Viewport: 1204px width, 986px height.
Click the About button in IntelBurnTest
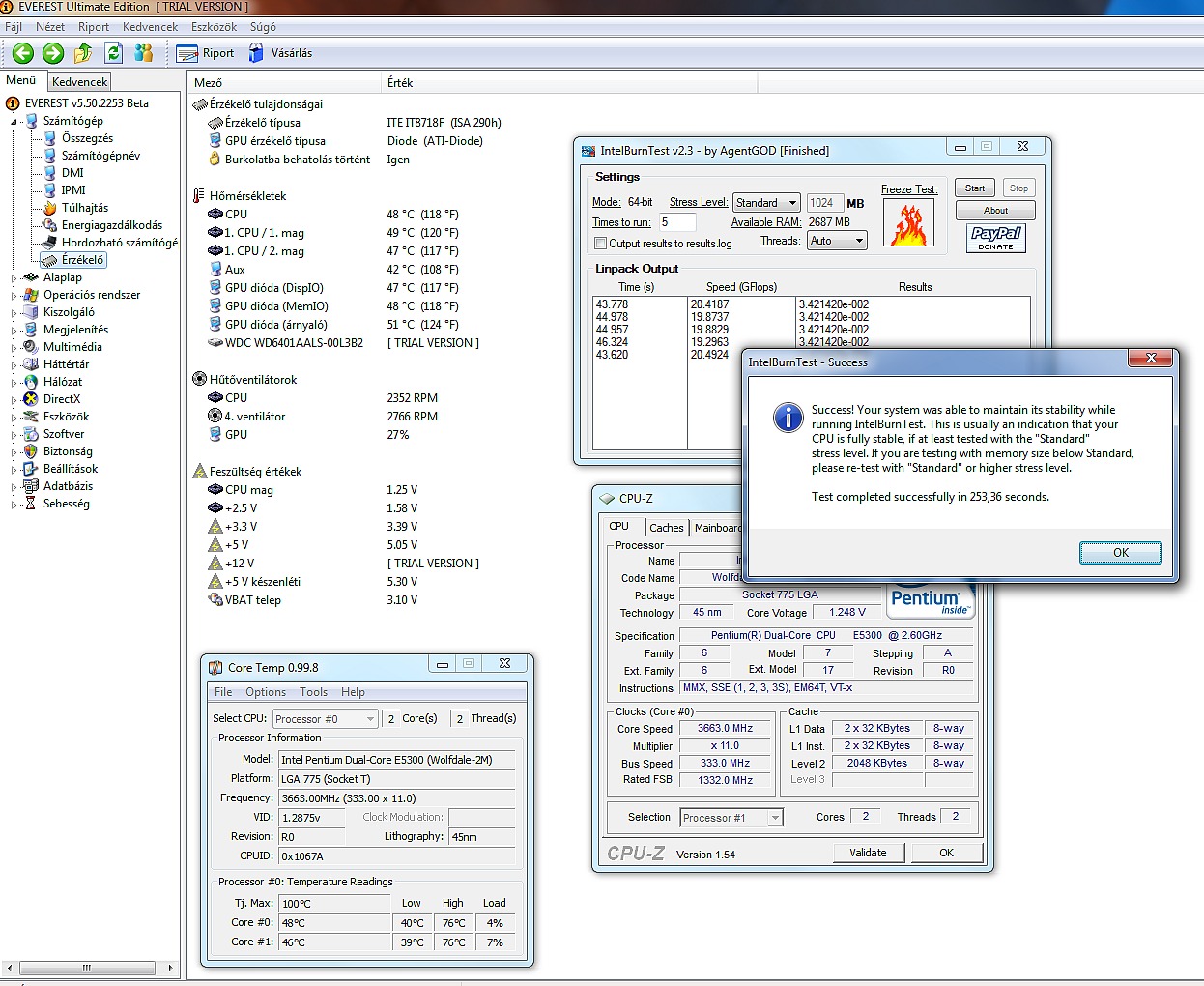click(995, 211)
